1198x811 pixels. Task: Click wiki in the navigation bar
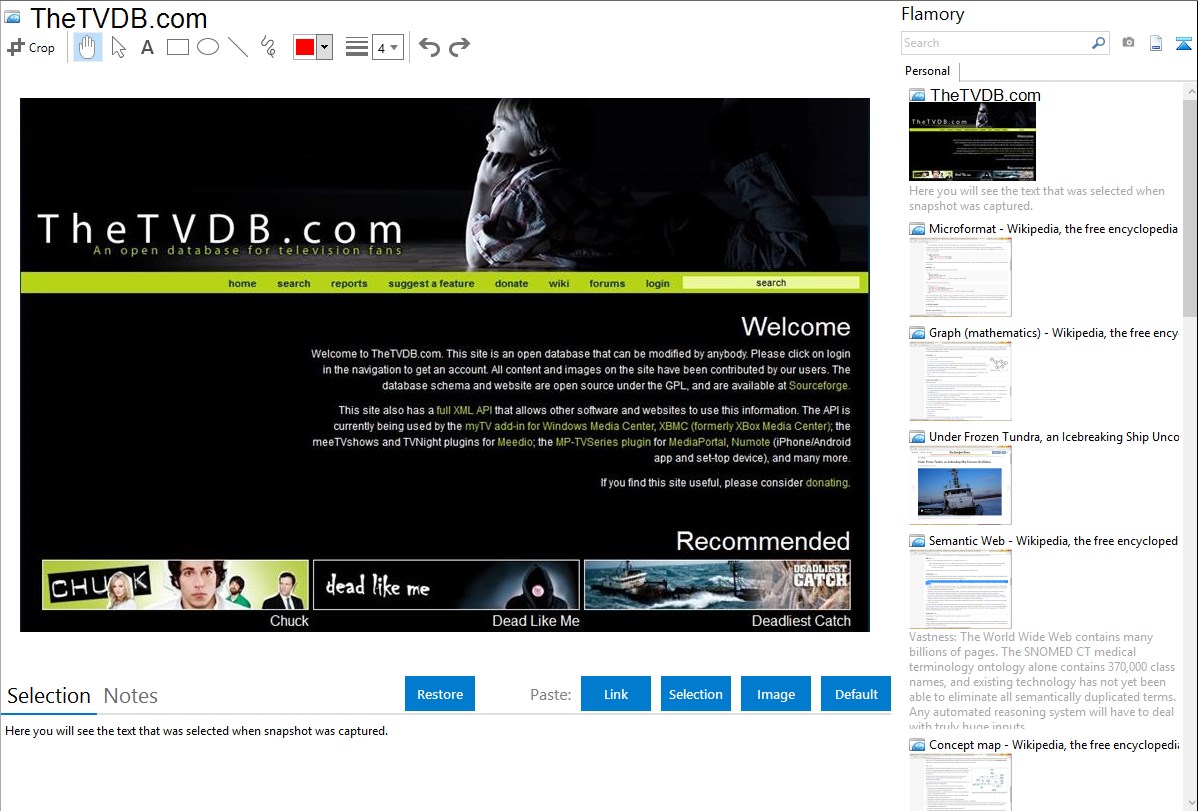(x=559, y=284)
